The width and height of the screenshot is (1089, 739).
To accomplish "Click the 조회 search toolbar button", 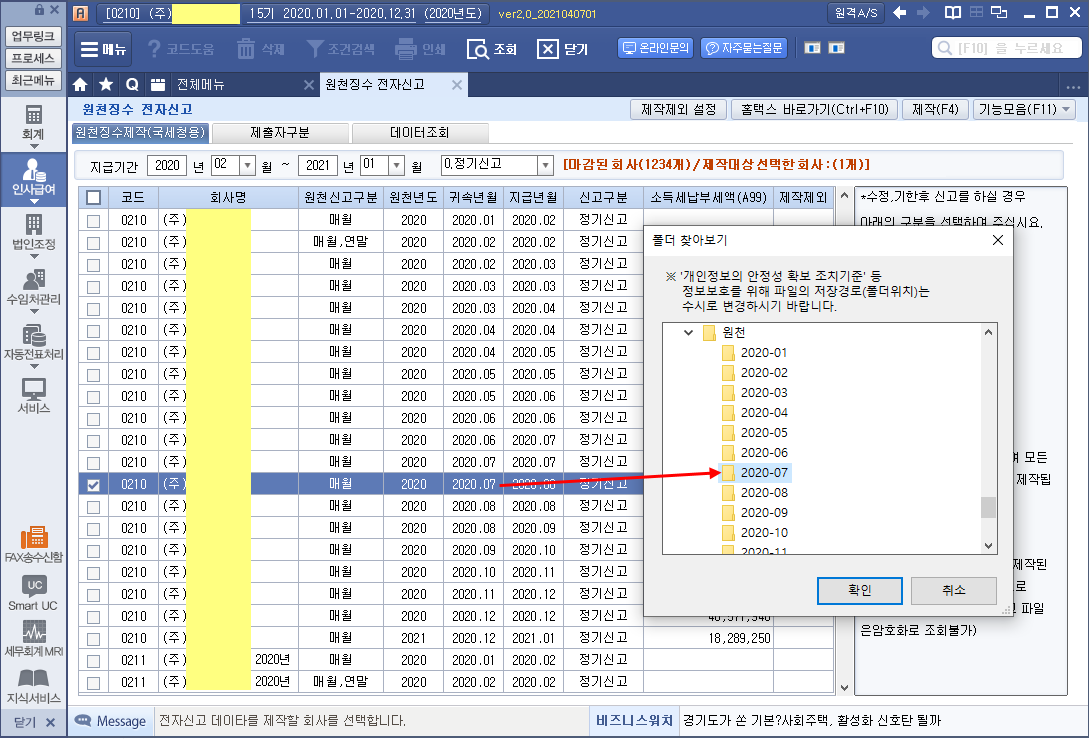I will [492, 49].
